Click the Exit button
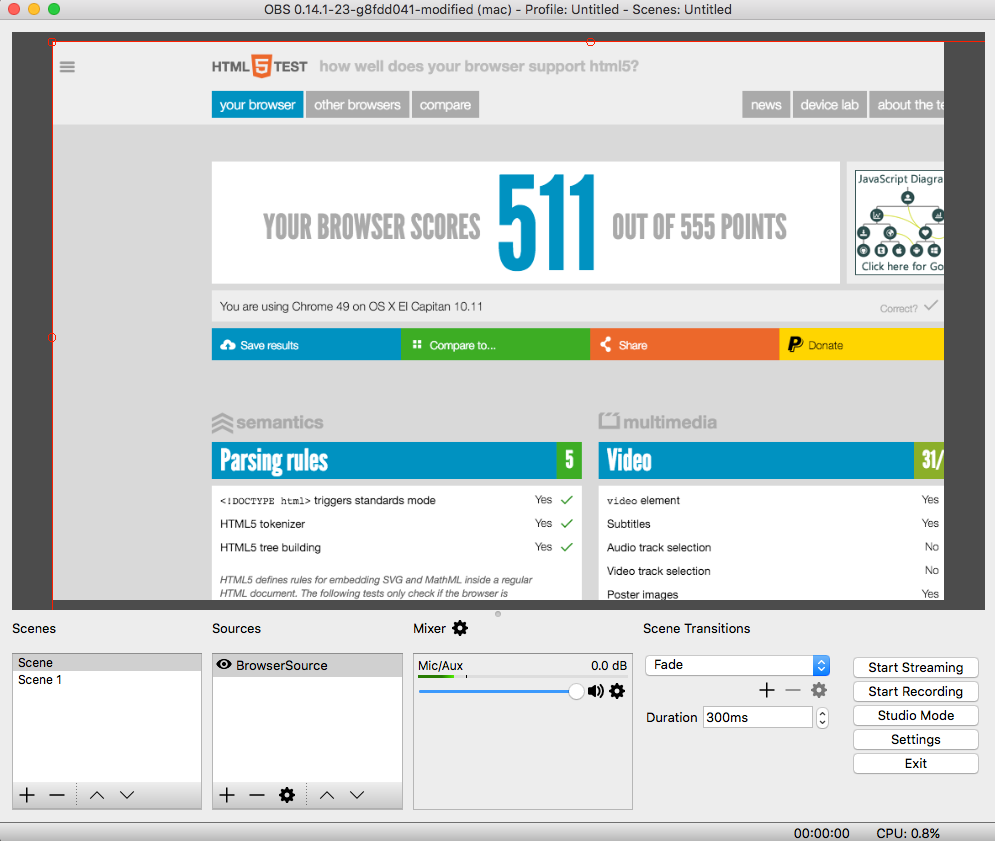 coord(916,764)
